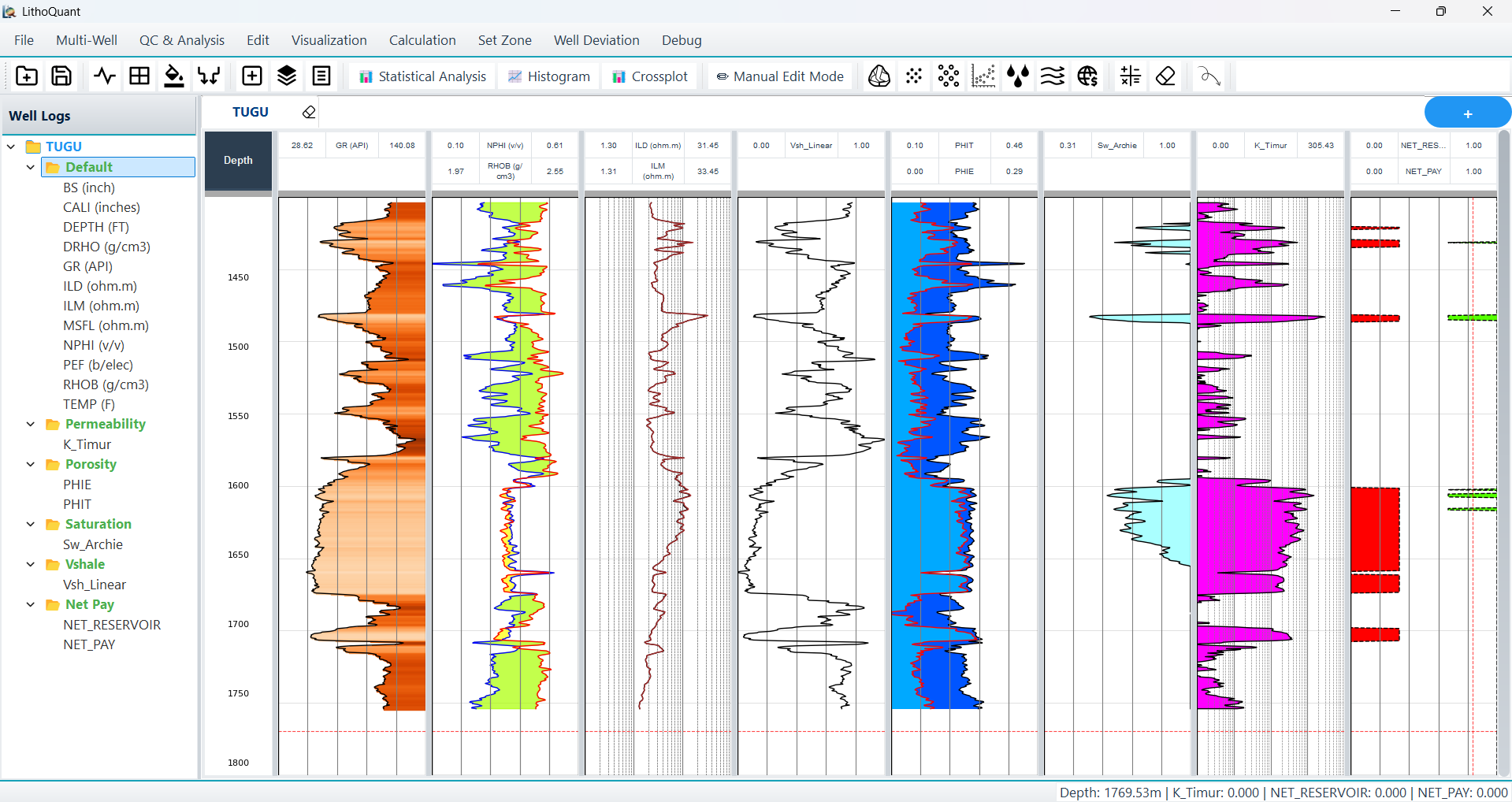1512x802 pixels.
Task: Click the water droplets saturation icon
Action: click(1017, 76)
